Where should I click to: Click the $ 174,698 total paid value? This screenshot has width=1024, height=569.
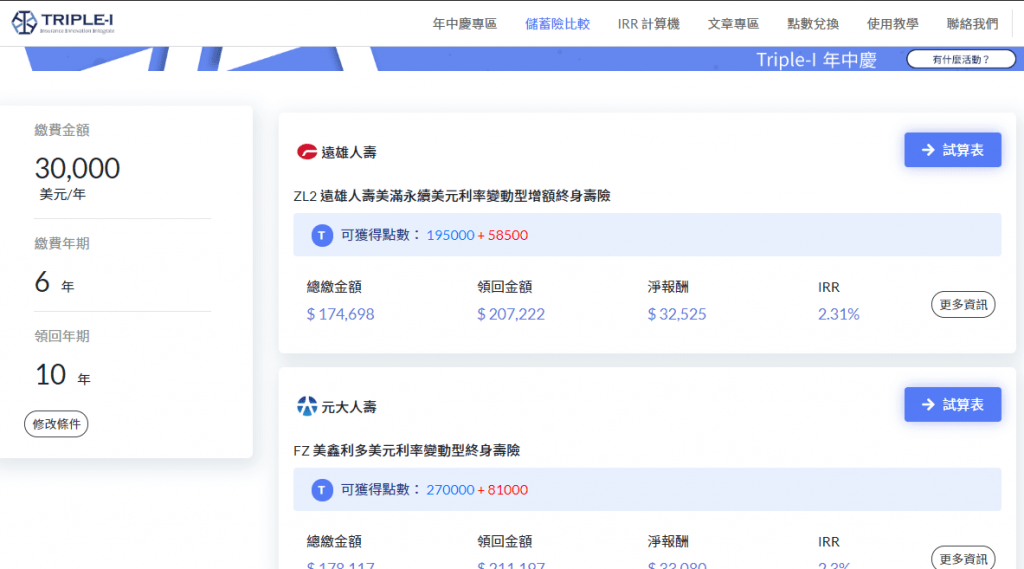(x=340, y=314)
